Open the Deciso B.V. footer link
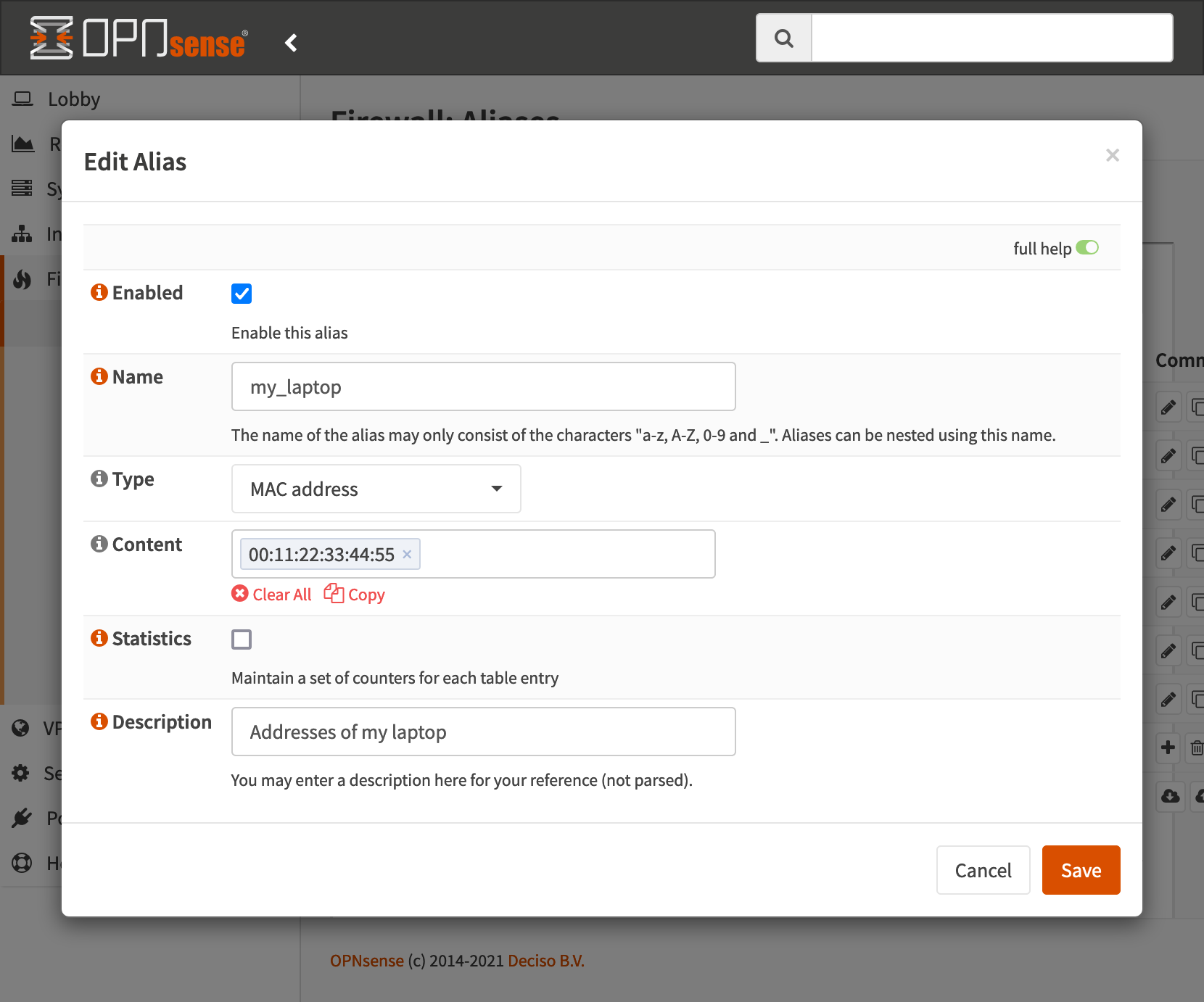The image size is (1204, 1002). pyautogui.click(x=546, y=961)
